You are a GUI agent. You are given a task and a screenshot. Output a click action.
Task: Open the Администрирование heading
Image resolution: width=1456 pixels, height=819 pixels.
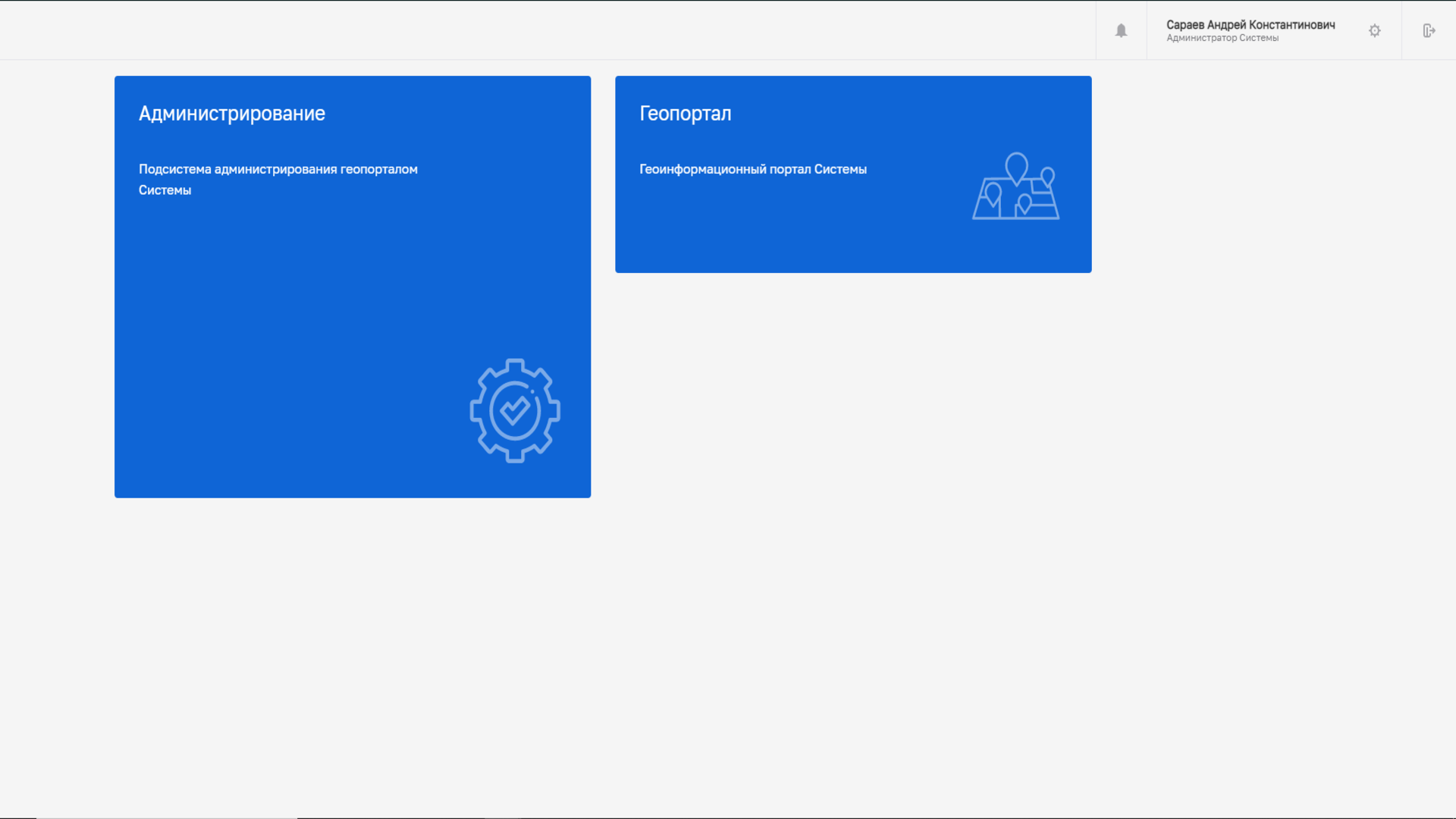click(x=232, y=114)
